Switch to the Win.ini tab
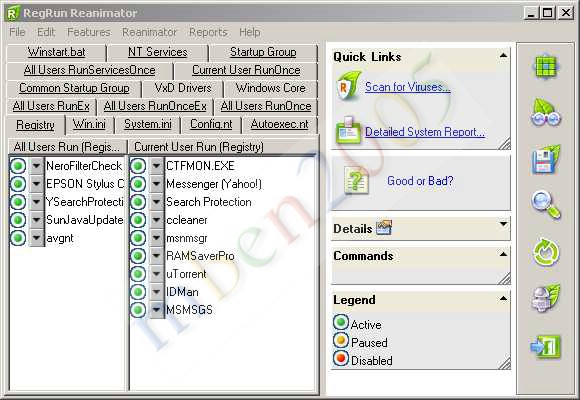Image resolution: width=580 pixels, height=400 pixels. (90, 124)
